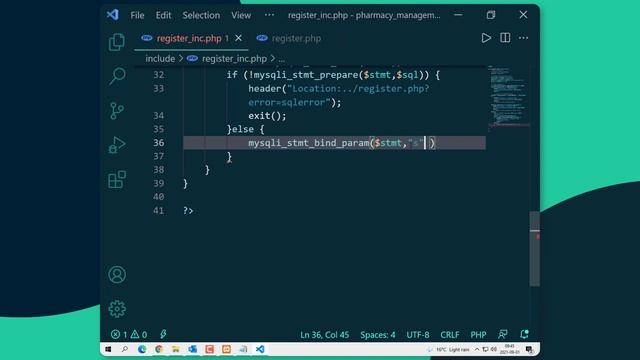This screenshot has width=640, height=360.
Task: Switch to the register.php tab
Action: click(296, 38)
